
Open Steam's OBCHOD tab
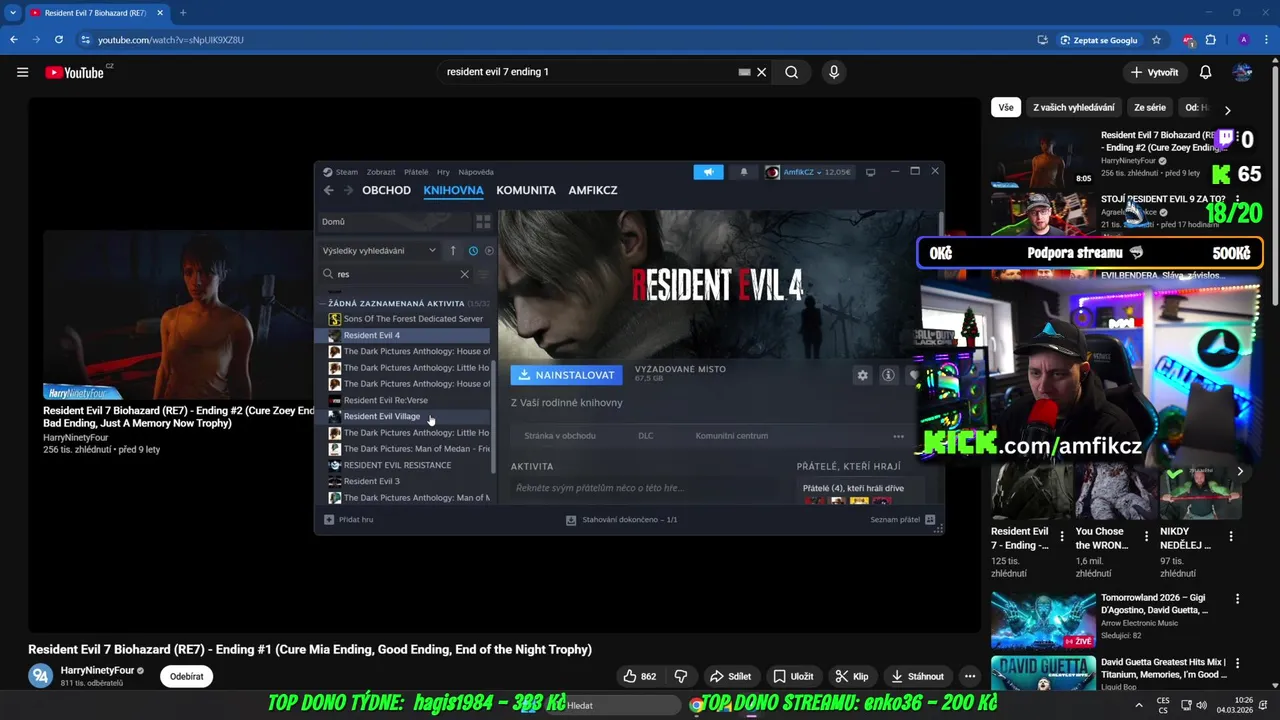386,190
